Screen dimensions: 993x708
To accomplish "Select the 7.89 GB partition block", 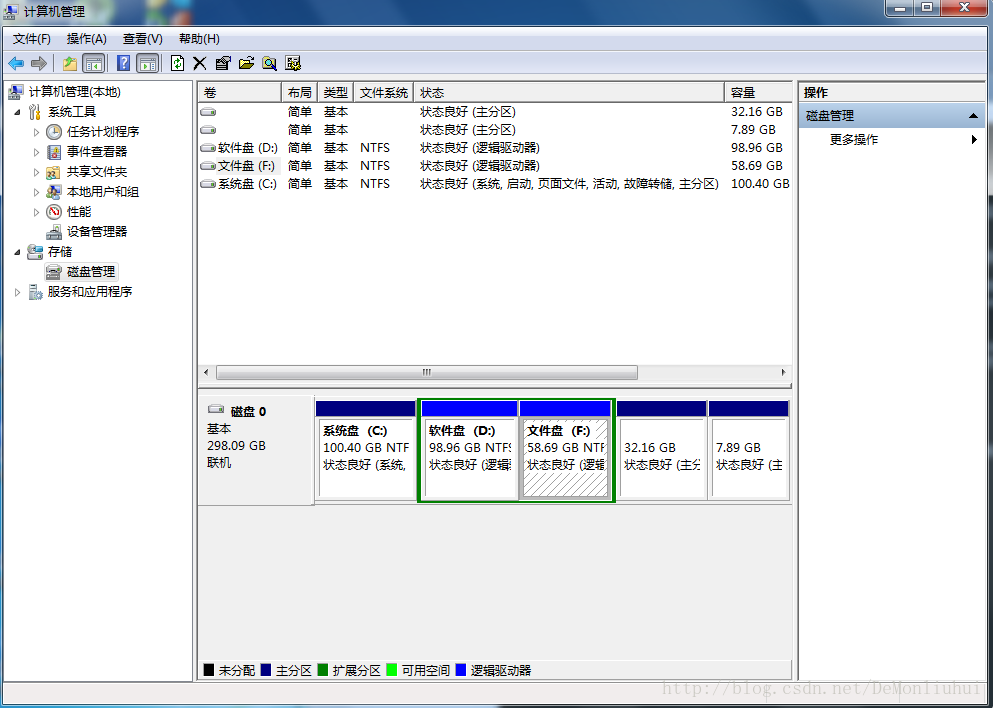I will coord(749,450).
